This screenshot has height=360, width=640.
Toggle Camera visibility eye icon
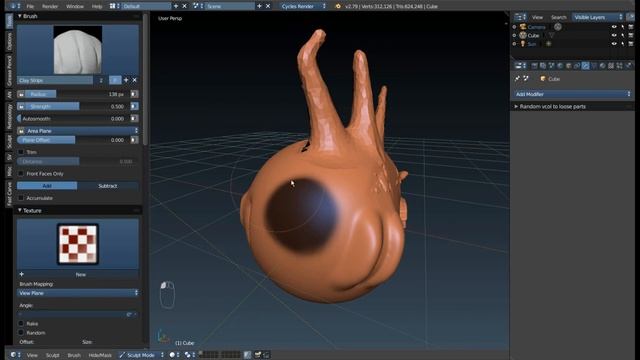click(614, 27)
